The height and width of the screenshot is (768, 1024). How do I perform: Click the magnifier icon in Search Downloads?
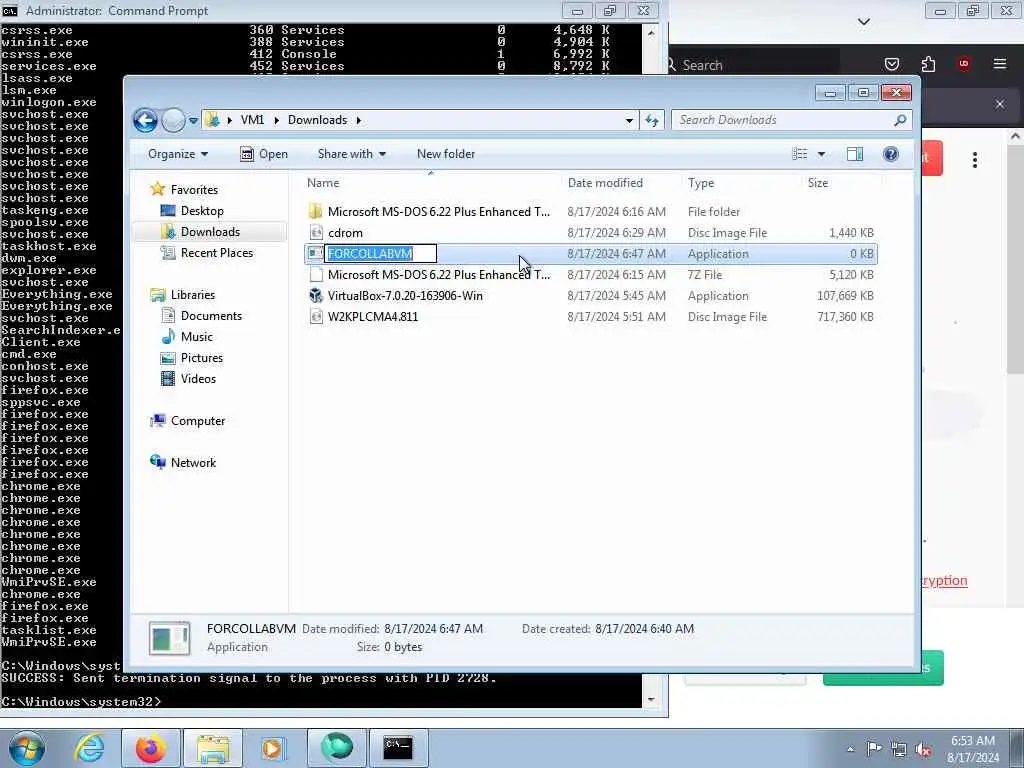(901, 120)
